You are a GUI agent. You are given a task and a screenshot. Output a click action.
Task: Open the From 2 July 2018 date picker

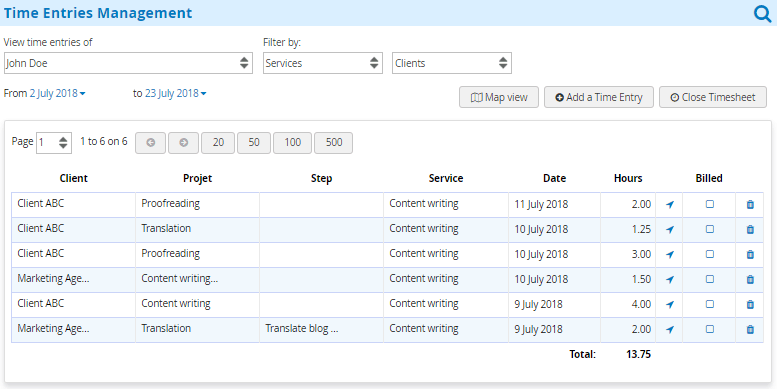(57, 93)
